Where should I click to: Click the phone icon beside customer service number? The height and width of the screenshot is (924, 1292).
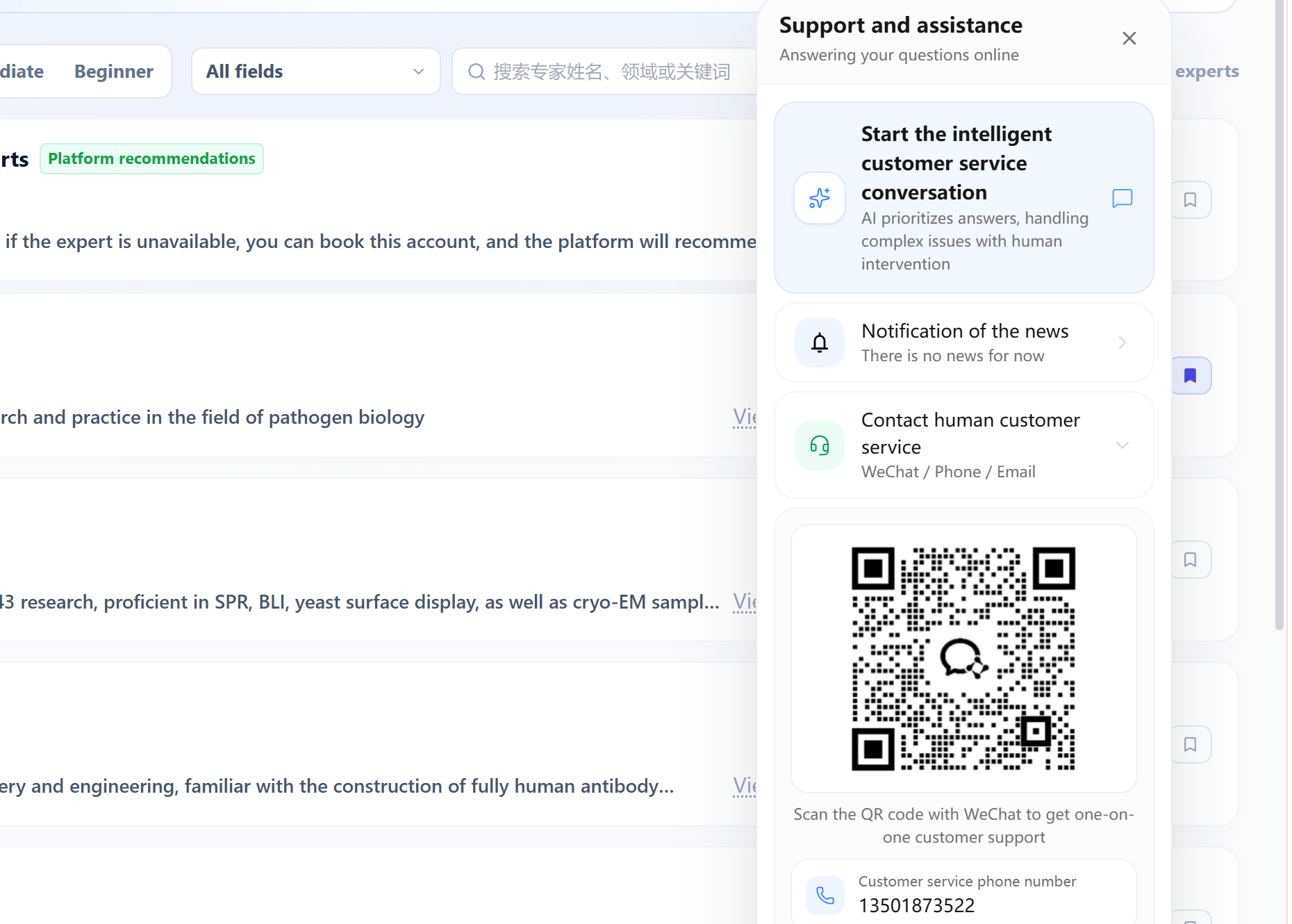pos(825,895)
